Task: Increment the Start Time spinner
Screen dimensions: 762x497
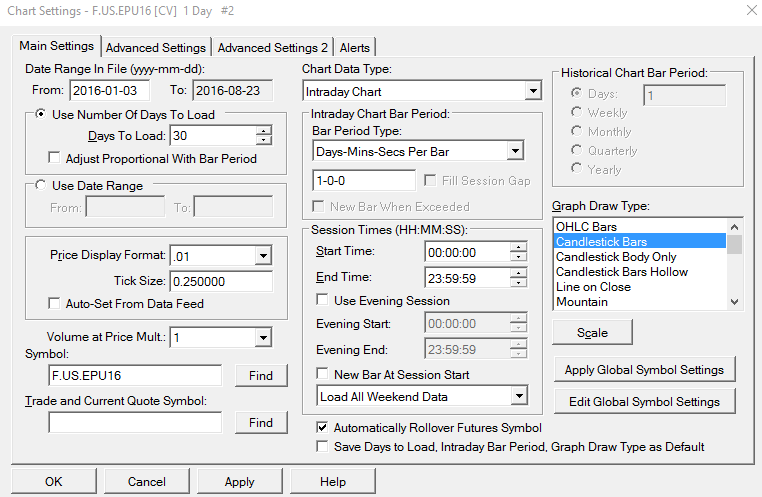Action: click(x=519, y=247)
